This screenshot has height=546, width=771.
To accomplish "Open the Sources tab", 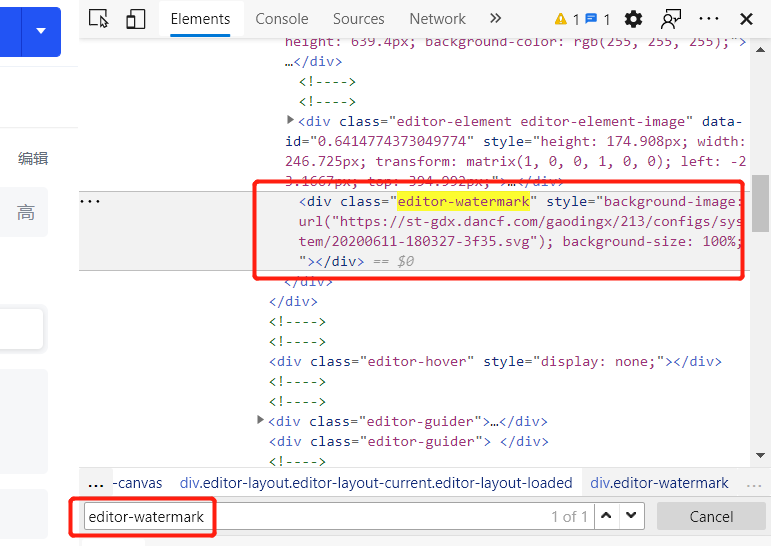I will 358,19.
